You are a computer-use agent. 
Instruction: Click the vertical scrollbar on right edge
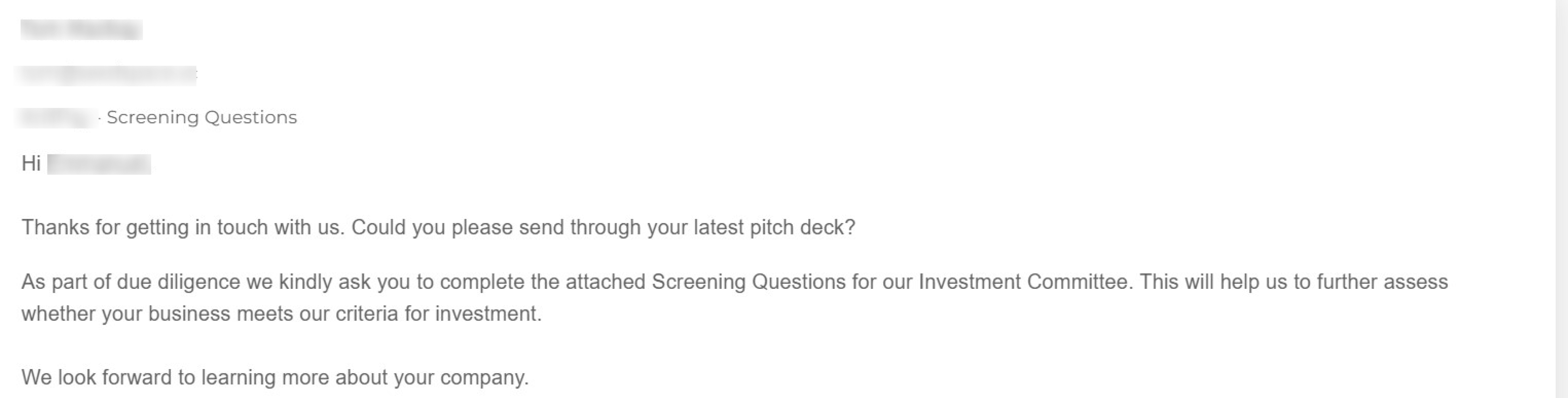(x=1561, y=199)
